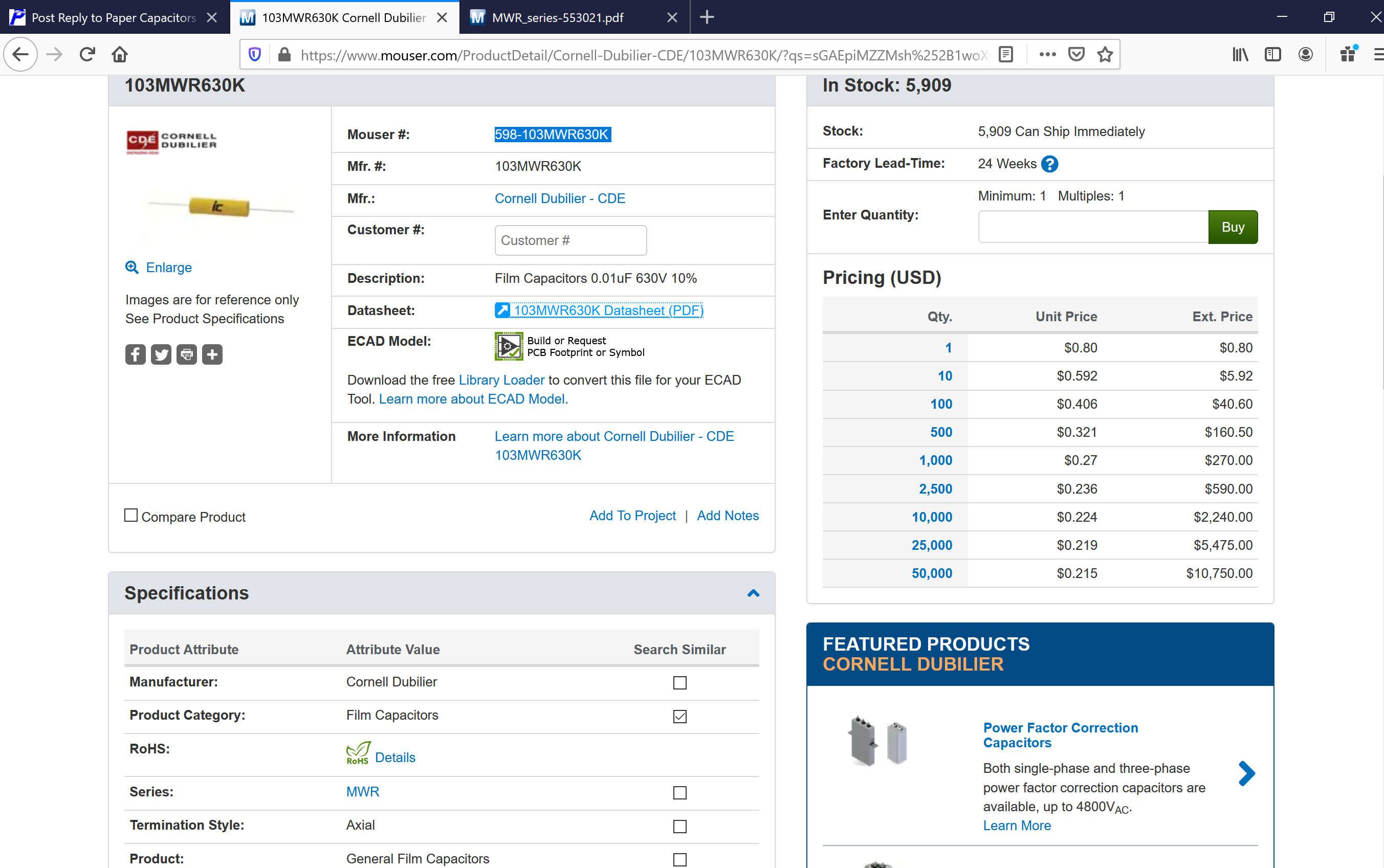Check the Compare Product checkbox

click(131, 516)
